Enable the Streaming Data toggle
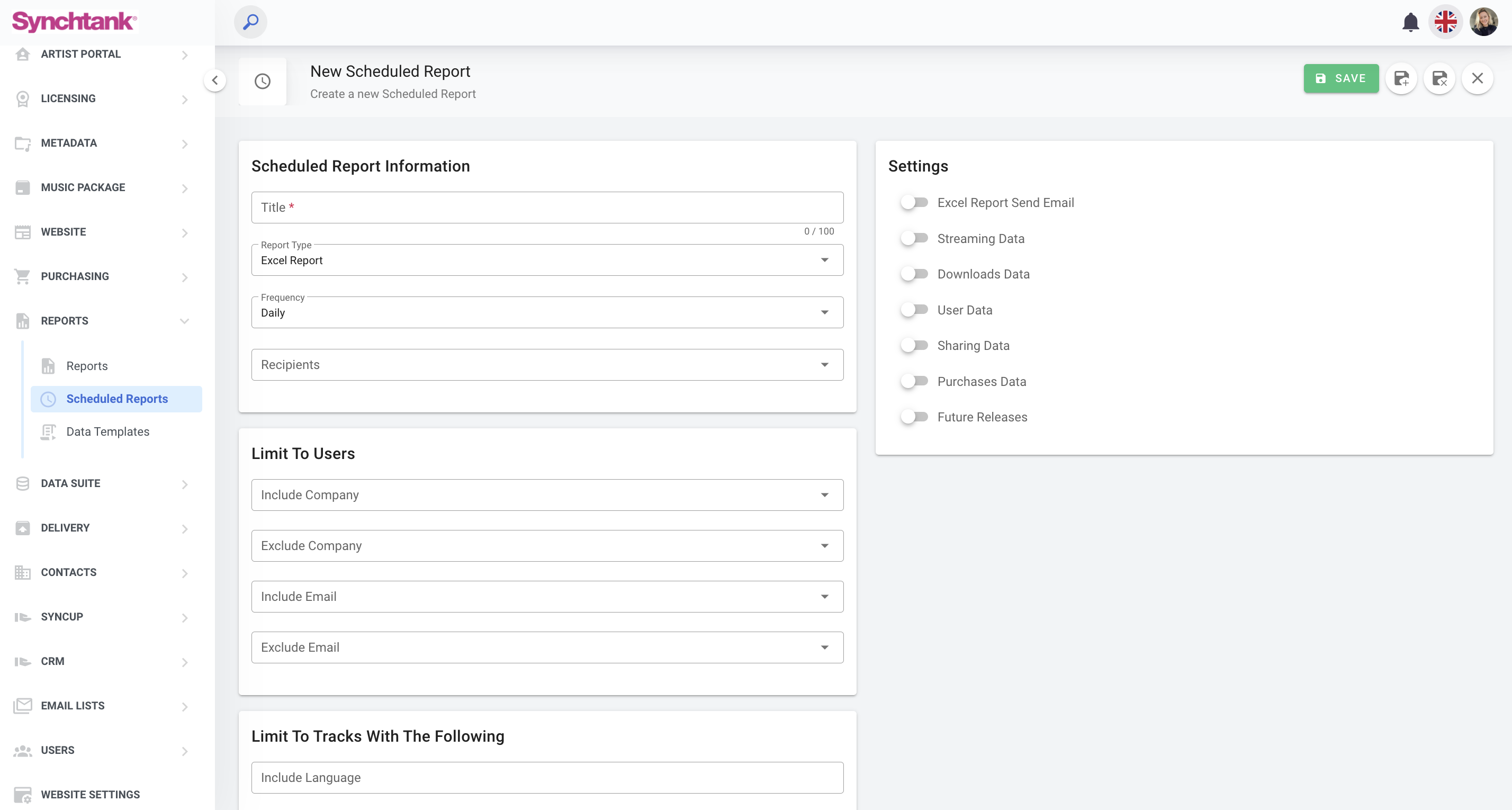Viewport: 1512px width, 810px height. pos(914,238)
